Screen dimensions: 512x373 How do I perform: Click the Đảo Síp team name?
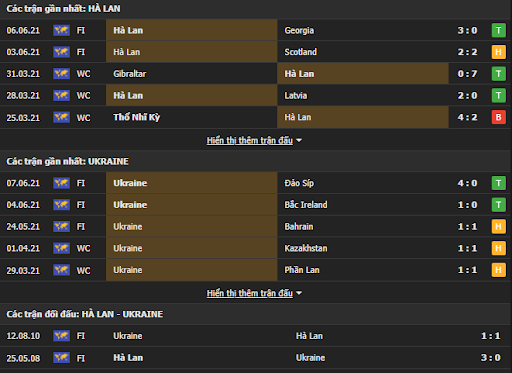[299, 183]
